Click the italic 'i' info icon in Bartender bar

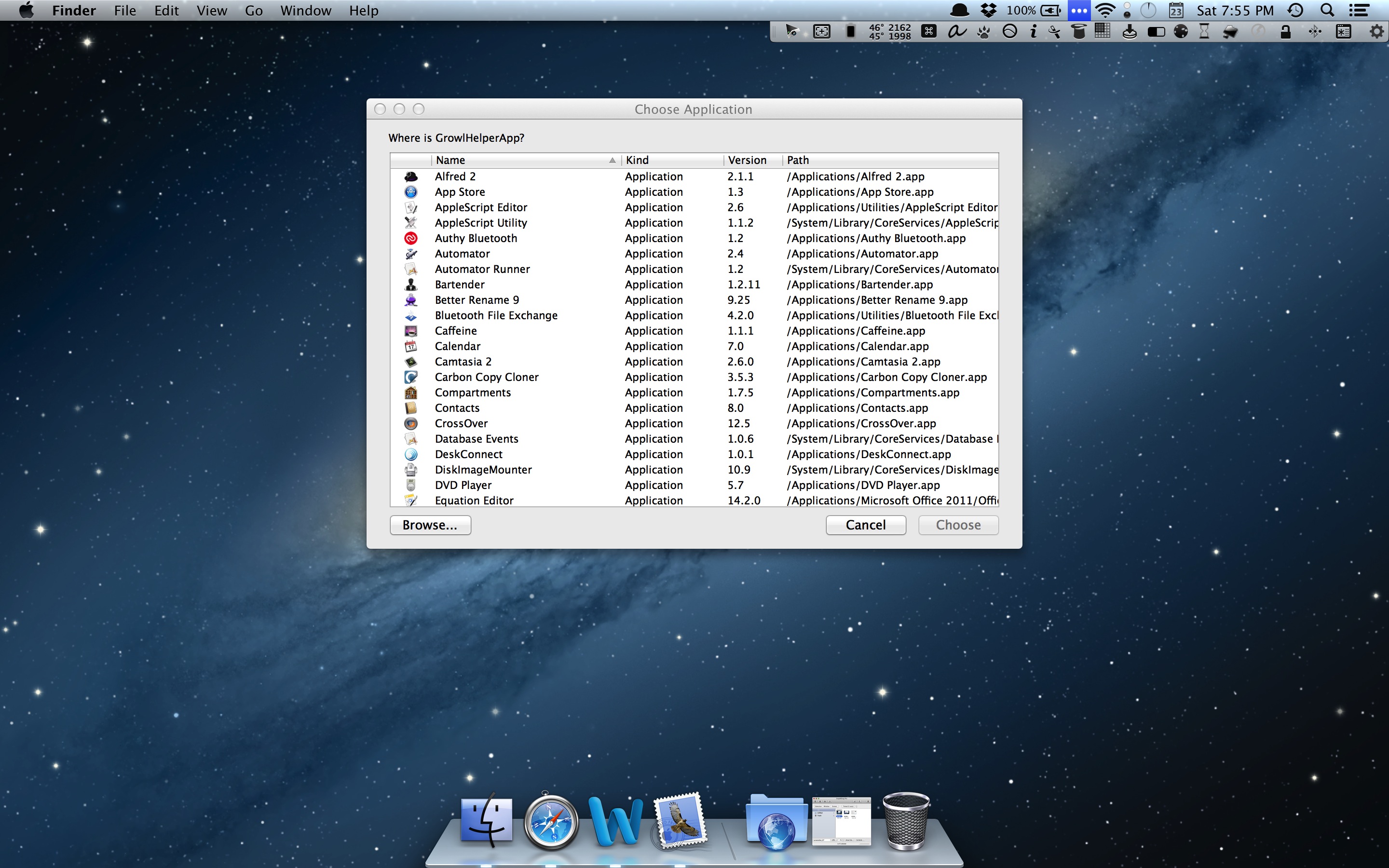(x=1033, y=31)
